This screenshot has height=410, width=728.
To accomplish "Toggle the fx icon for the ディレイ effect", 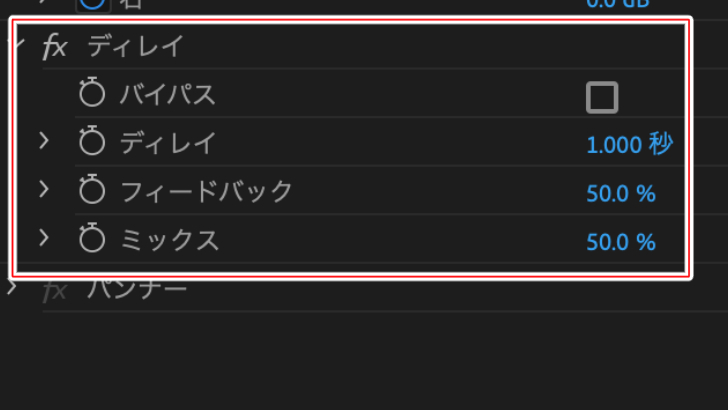I will point(55,47).
